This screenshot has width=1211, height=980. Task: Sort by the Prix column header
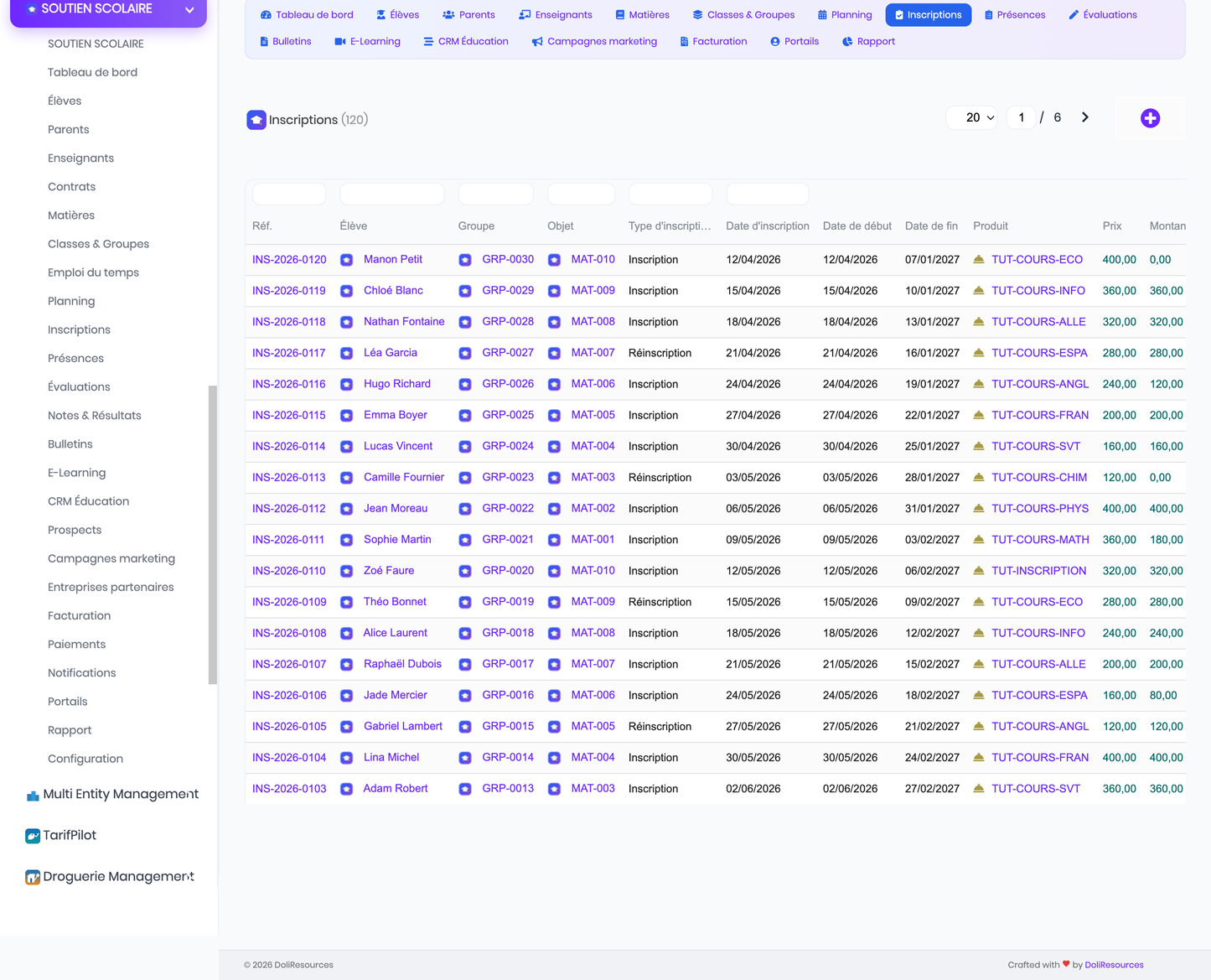point(1112,226)
